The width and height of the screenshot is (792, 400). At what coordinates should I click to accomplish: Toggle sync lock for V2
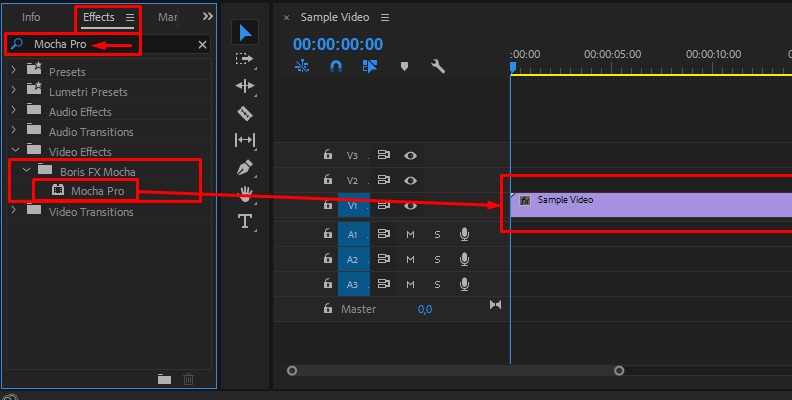tap(384, 180)
